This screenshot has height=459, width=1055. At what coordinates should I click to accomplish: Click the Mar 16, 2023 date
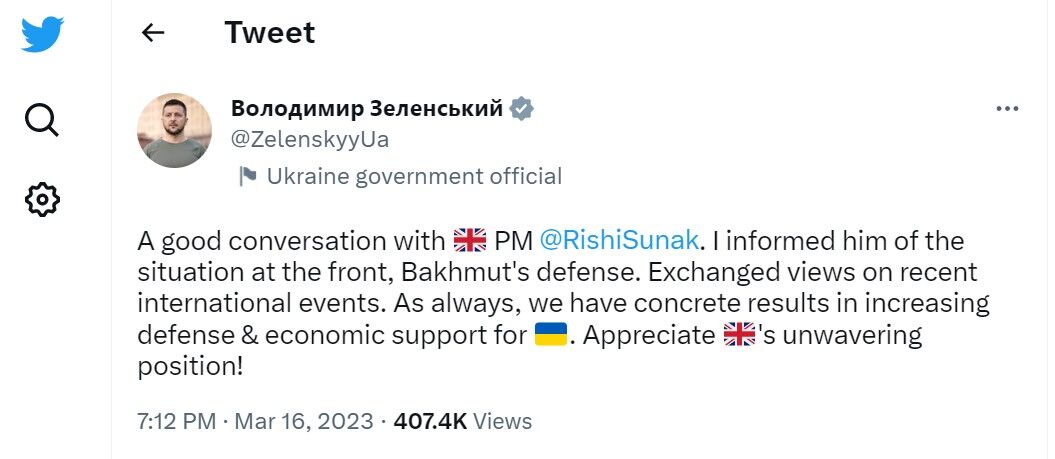(x=304, y=421)
